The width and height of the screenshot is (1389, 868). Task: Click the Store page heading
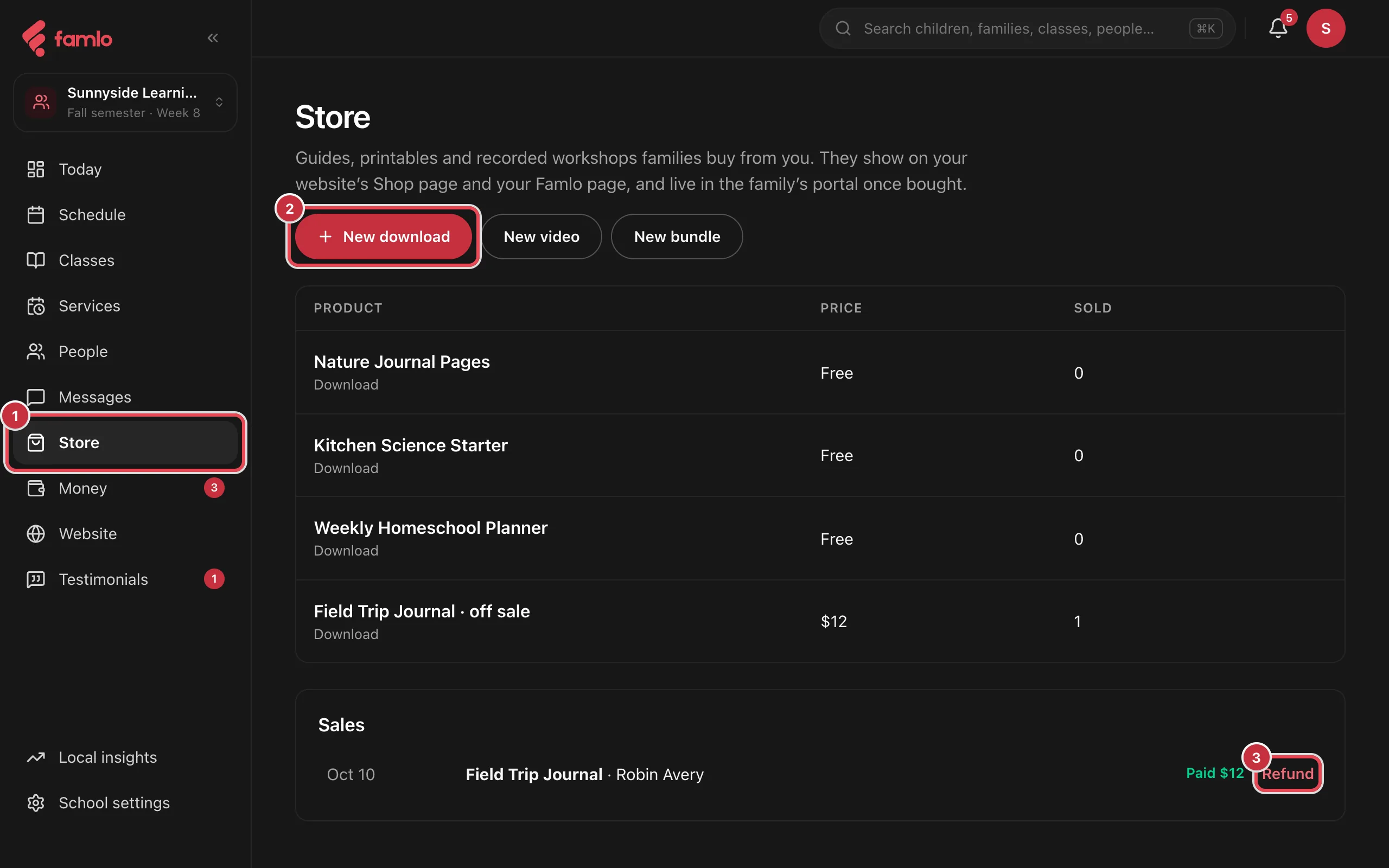pos(333,117)
